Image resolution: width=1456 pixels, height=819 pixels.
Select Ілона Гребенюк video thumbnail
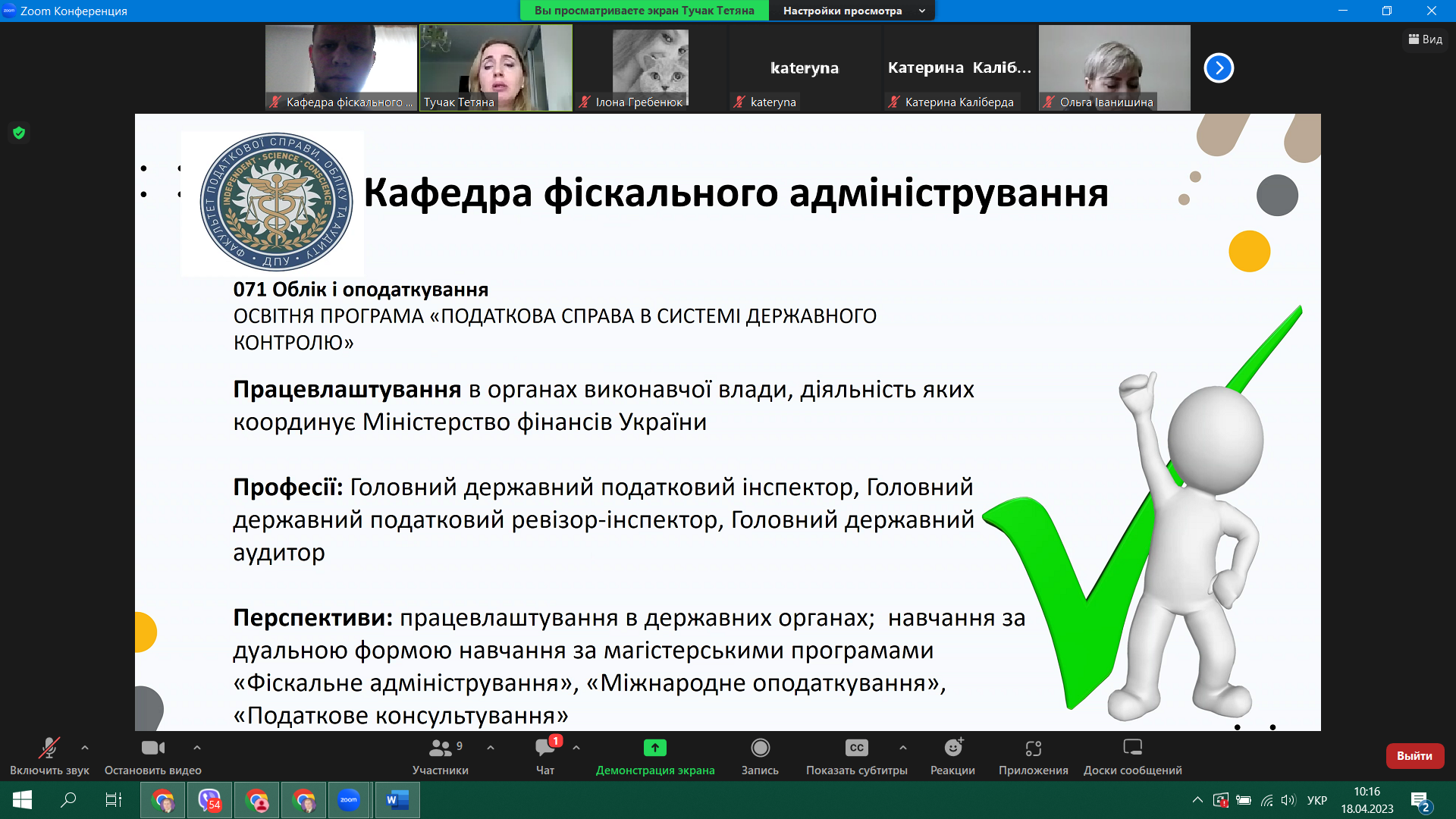[x=651, y=67]
